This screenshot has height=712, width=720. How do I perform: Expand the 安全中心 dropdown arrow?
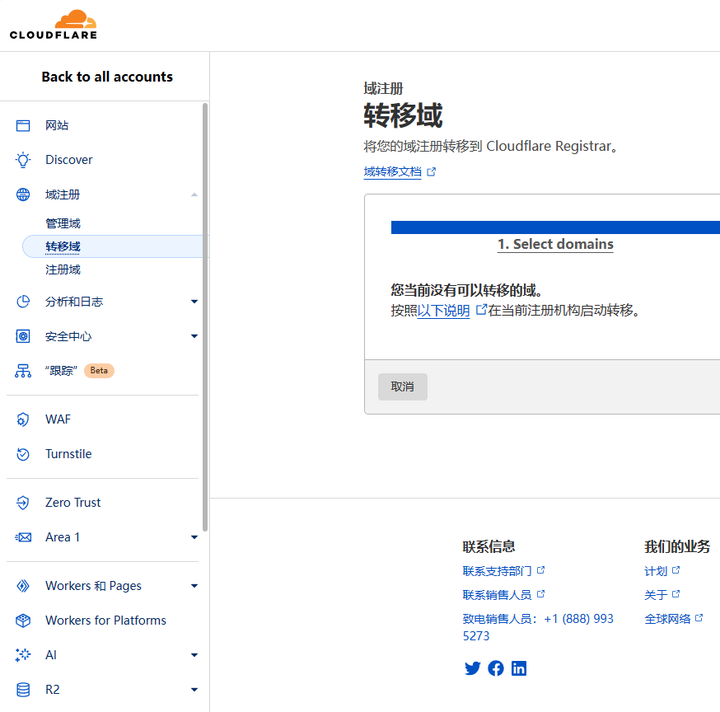pyautogui.click(x=194, y=336)
